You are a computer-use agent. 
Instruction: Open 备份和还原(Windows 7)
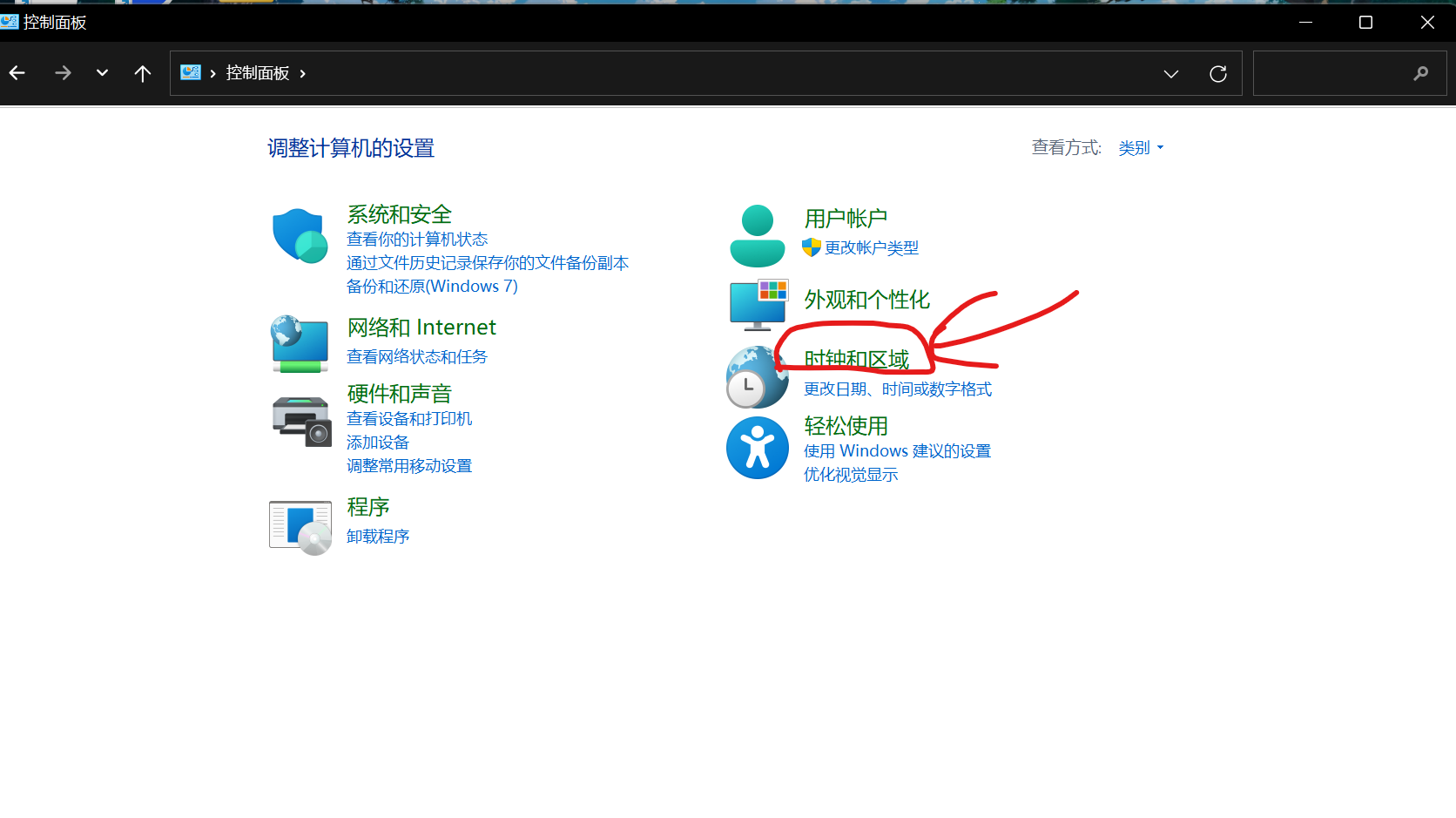[431, 286]
